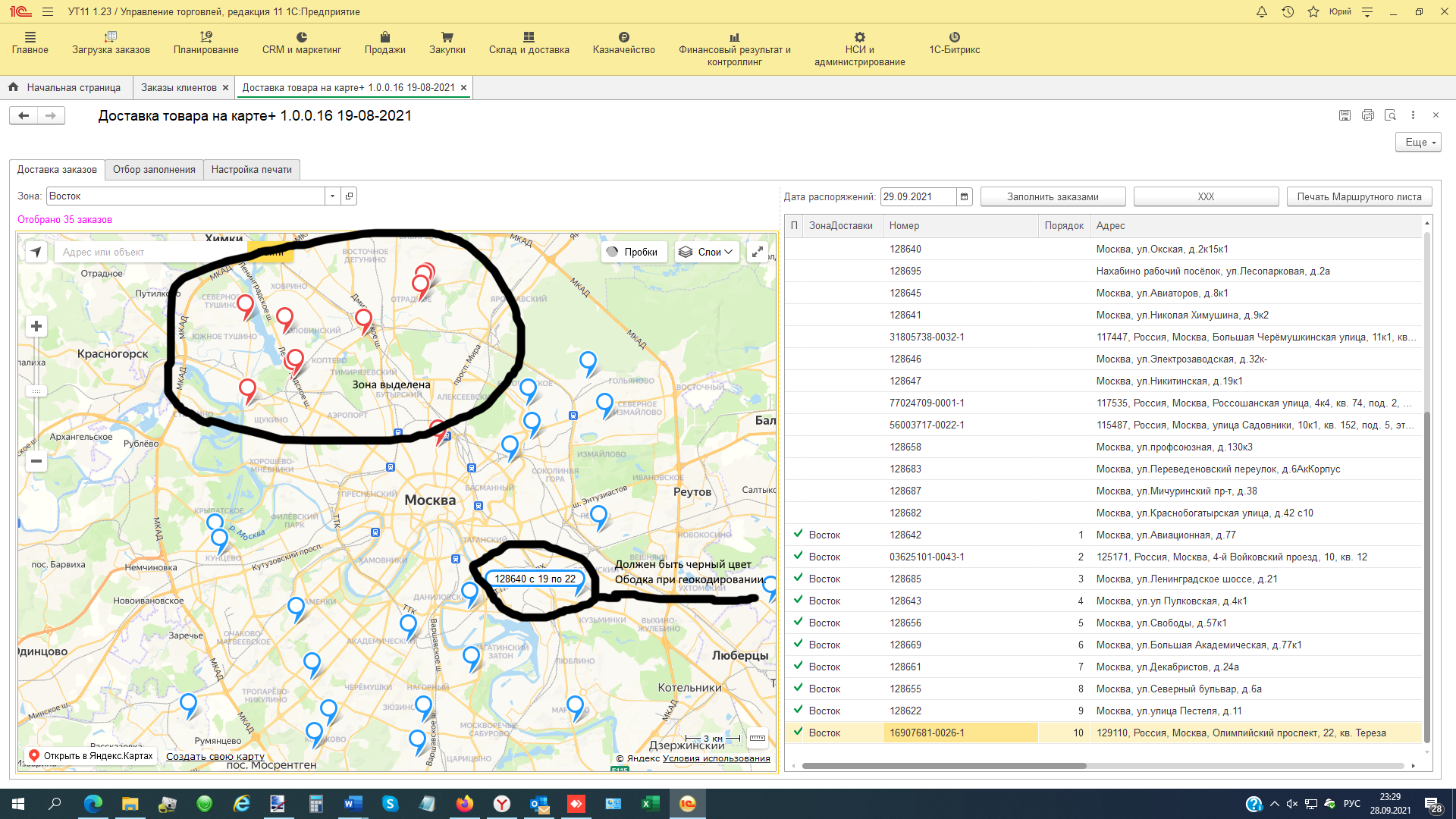Click the map zoom slider handle
Screen dimensions: 1456x819
coord(36,391)
